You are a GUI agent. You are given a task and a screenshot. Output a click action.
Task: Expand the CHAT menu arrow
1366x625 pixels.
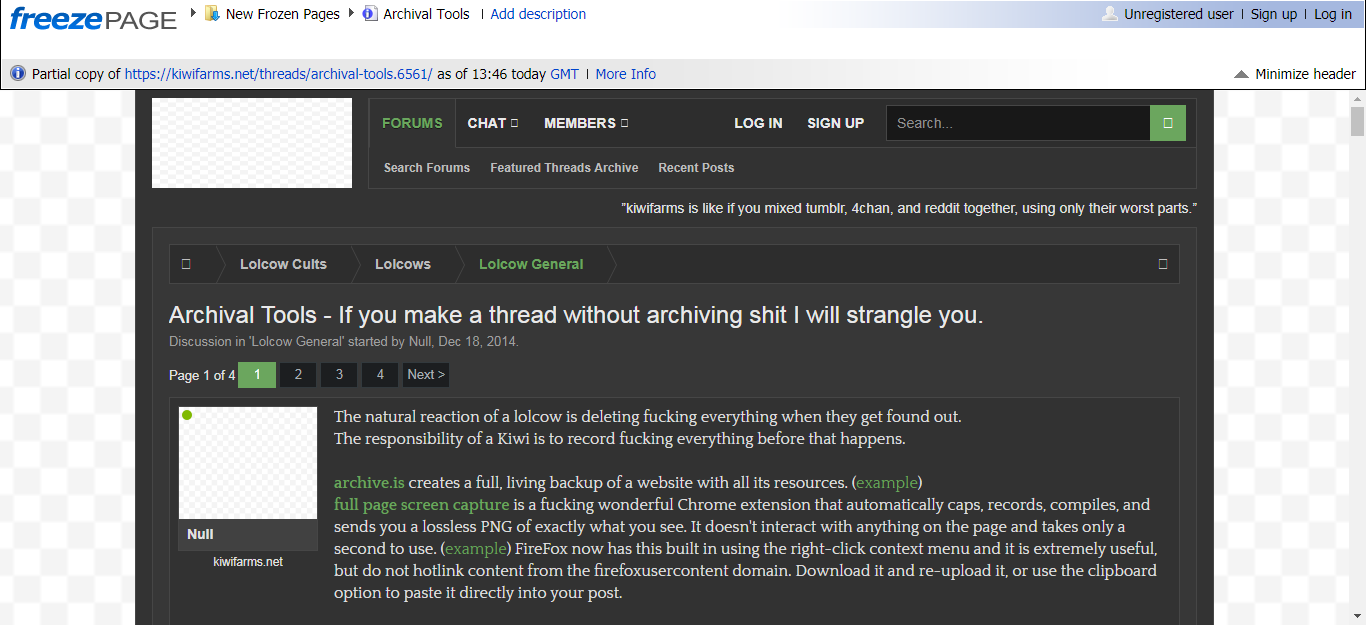point(514,123)
